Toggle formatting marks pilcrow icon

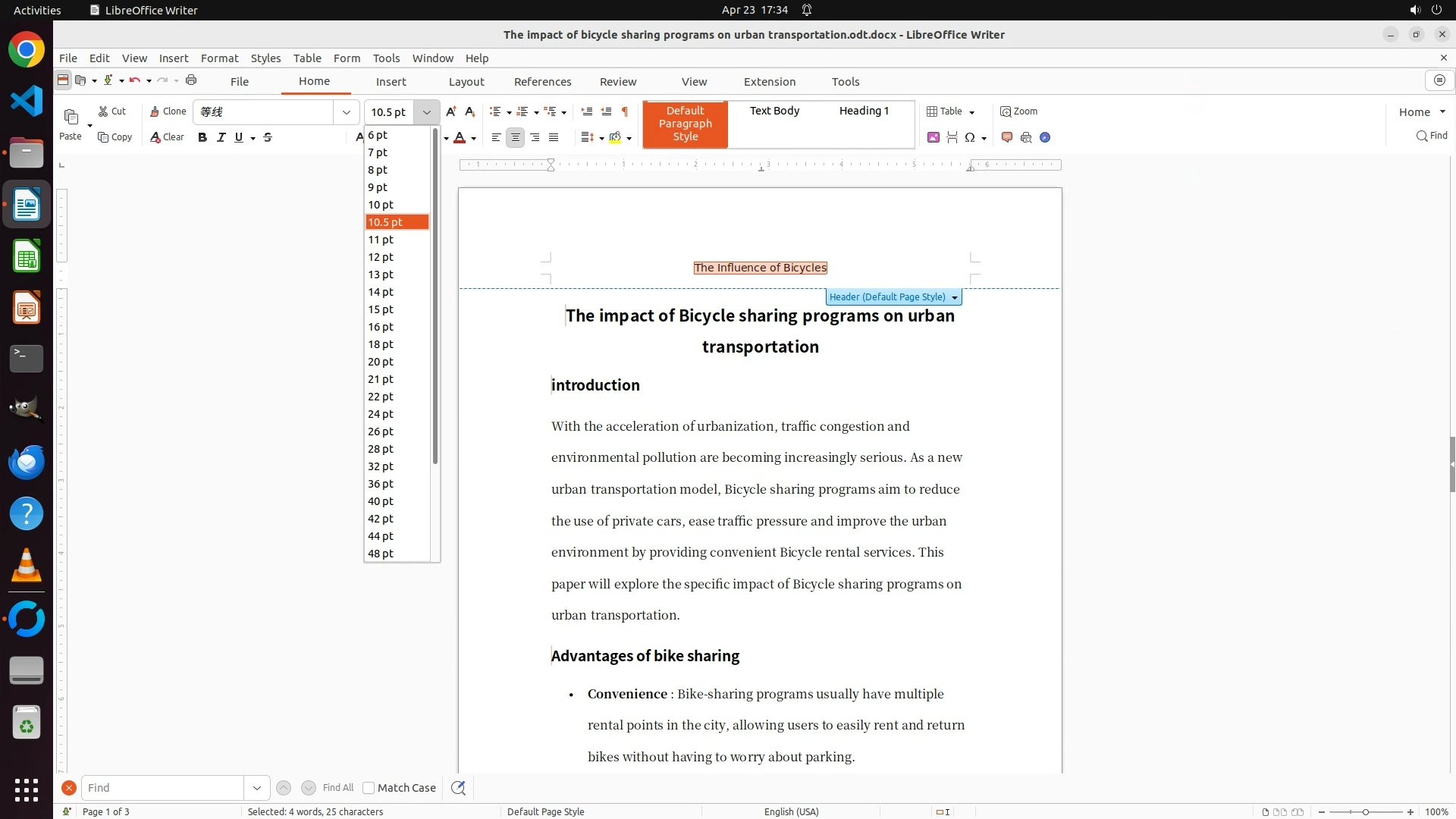624,111
